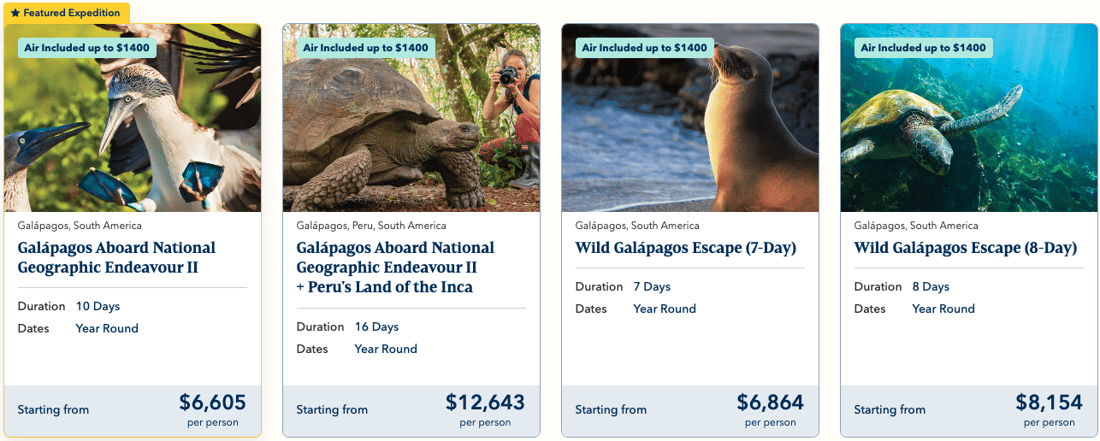
Task: Select the $6,864 starting price
Action: (770, 402)
